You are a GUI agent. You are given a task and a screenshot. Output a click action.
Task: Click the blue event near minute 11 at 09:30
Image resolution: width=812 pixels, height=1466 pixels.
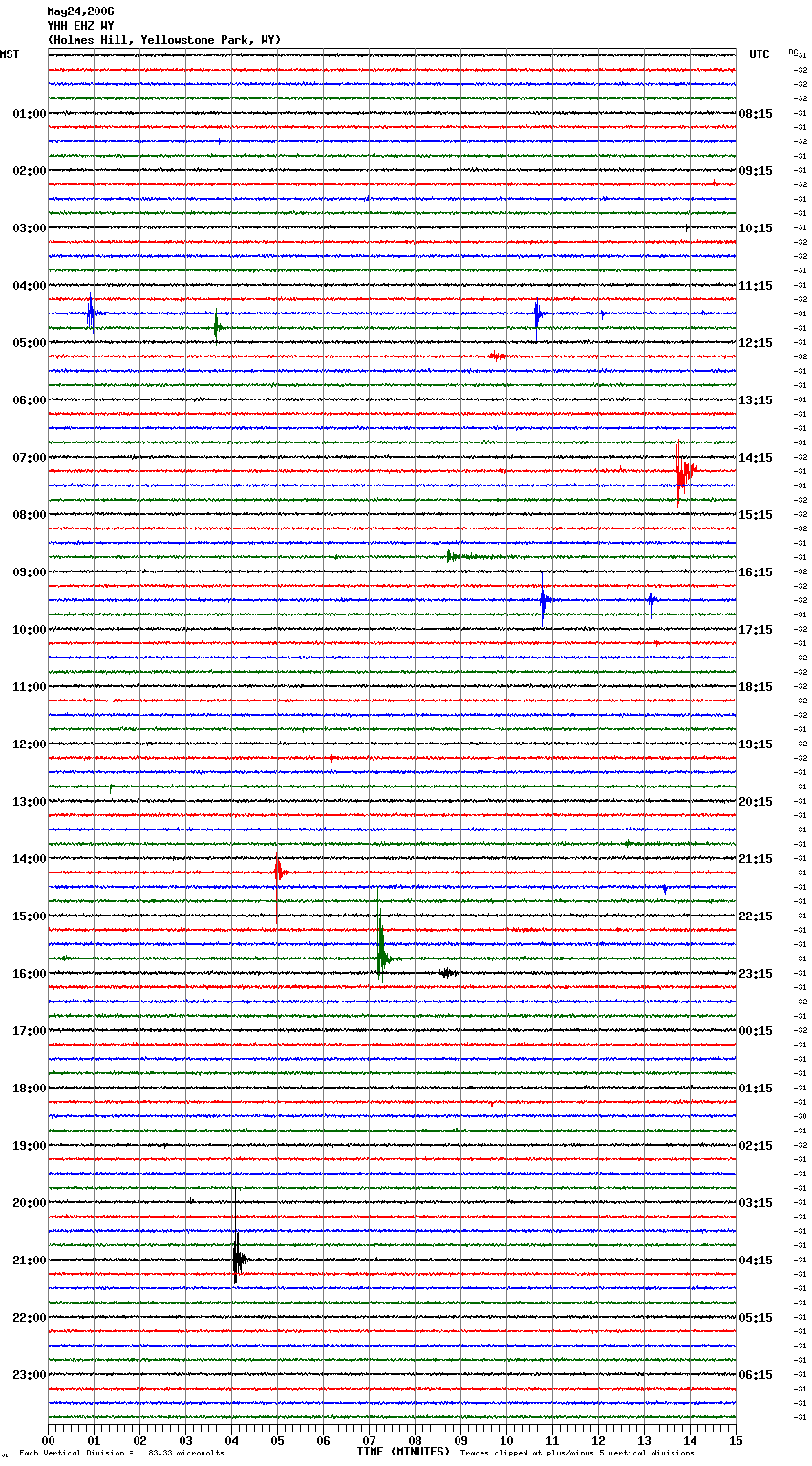(x=544, y=600)
